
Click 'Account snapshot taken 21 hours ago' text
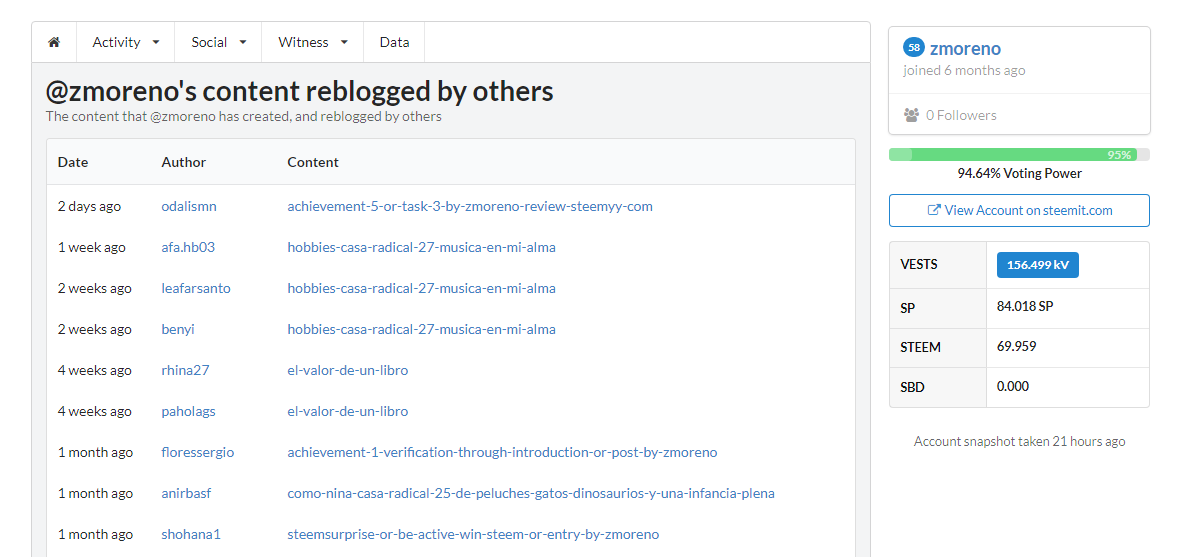[1019, 442]
